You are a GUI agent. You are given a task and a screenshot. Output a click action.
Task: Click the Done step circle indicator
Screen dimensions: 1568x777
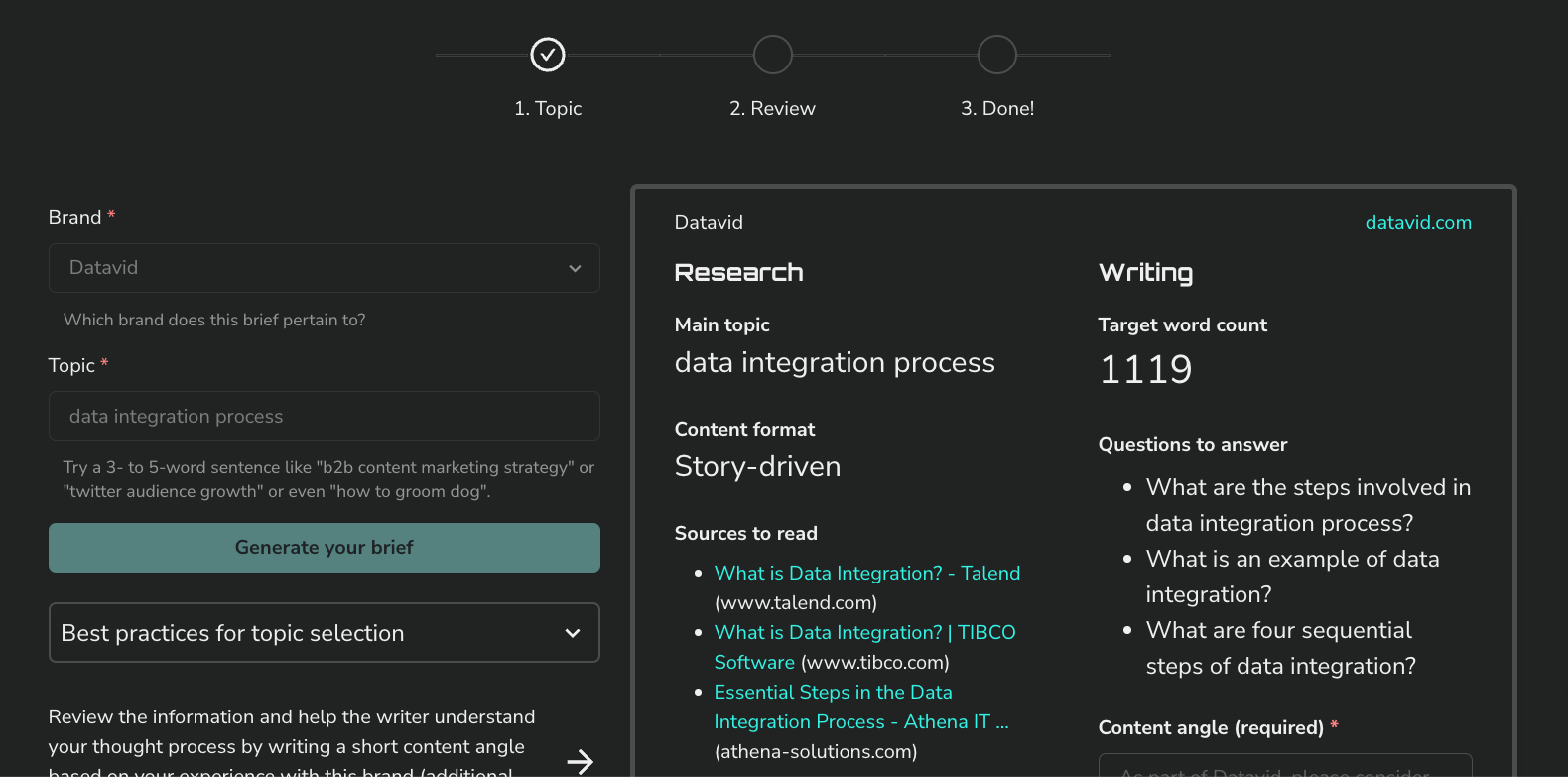point(996,55)
